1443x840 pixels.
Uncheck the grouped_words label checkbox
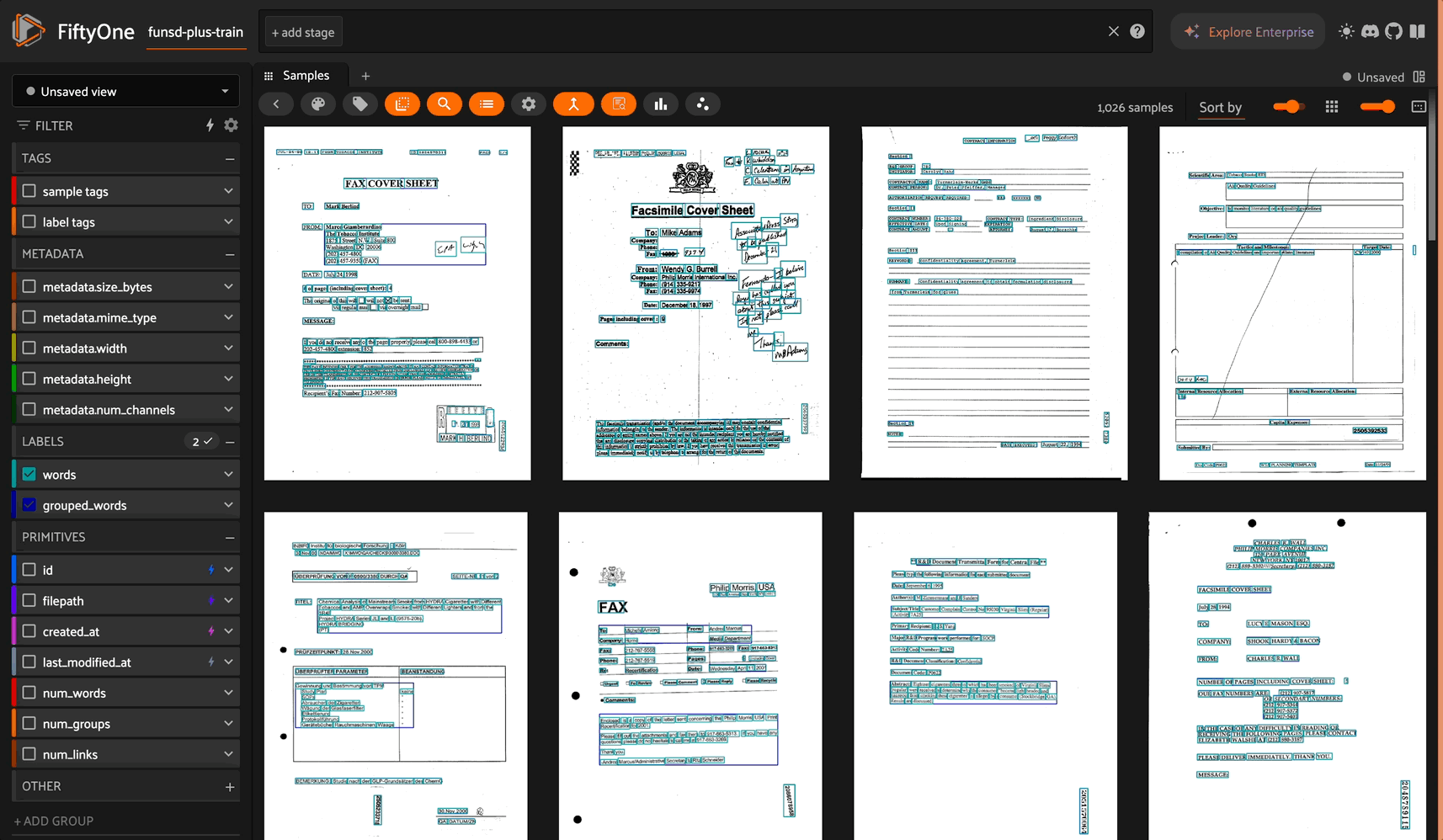coord(29,505)
